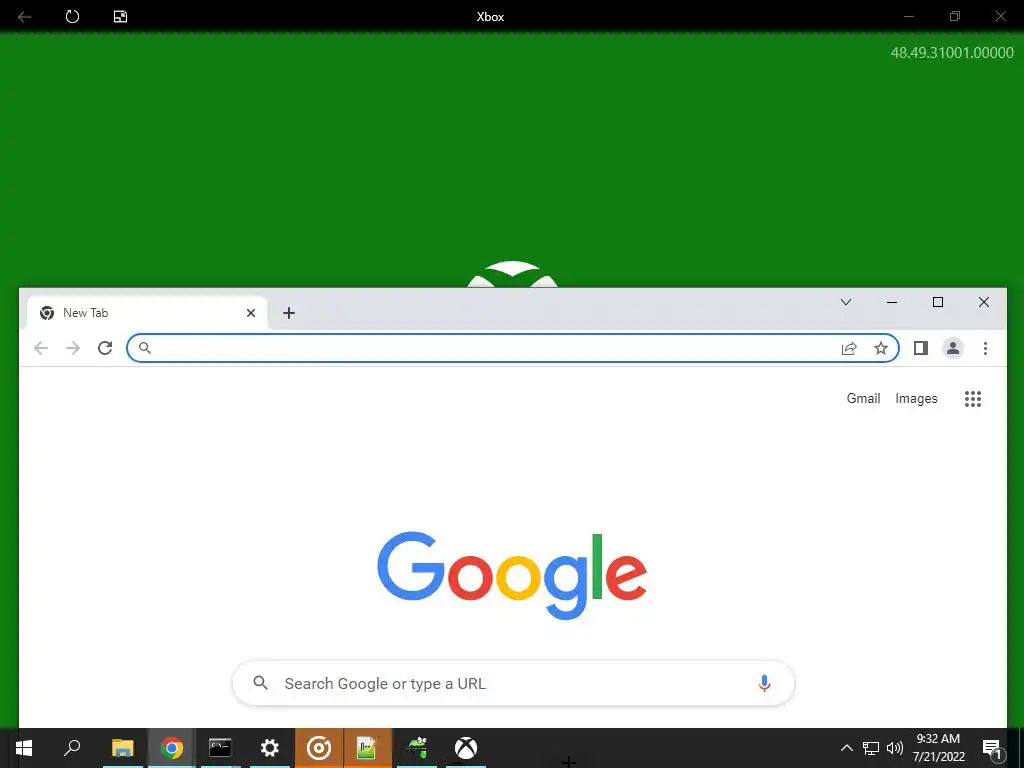Reload the Chrome page
The width and height of the screenshot is (1024, 768).
105,348
